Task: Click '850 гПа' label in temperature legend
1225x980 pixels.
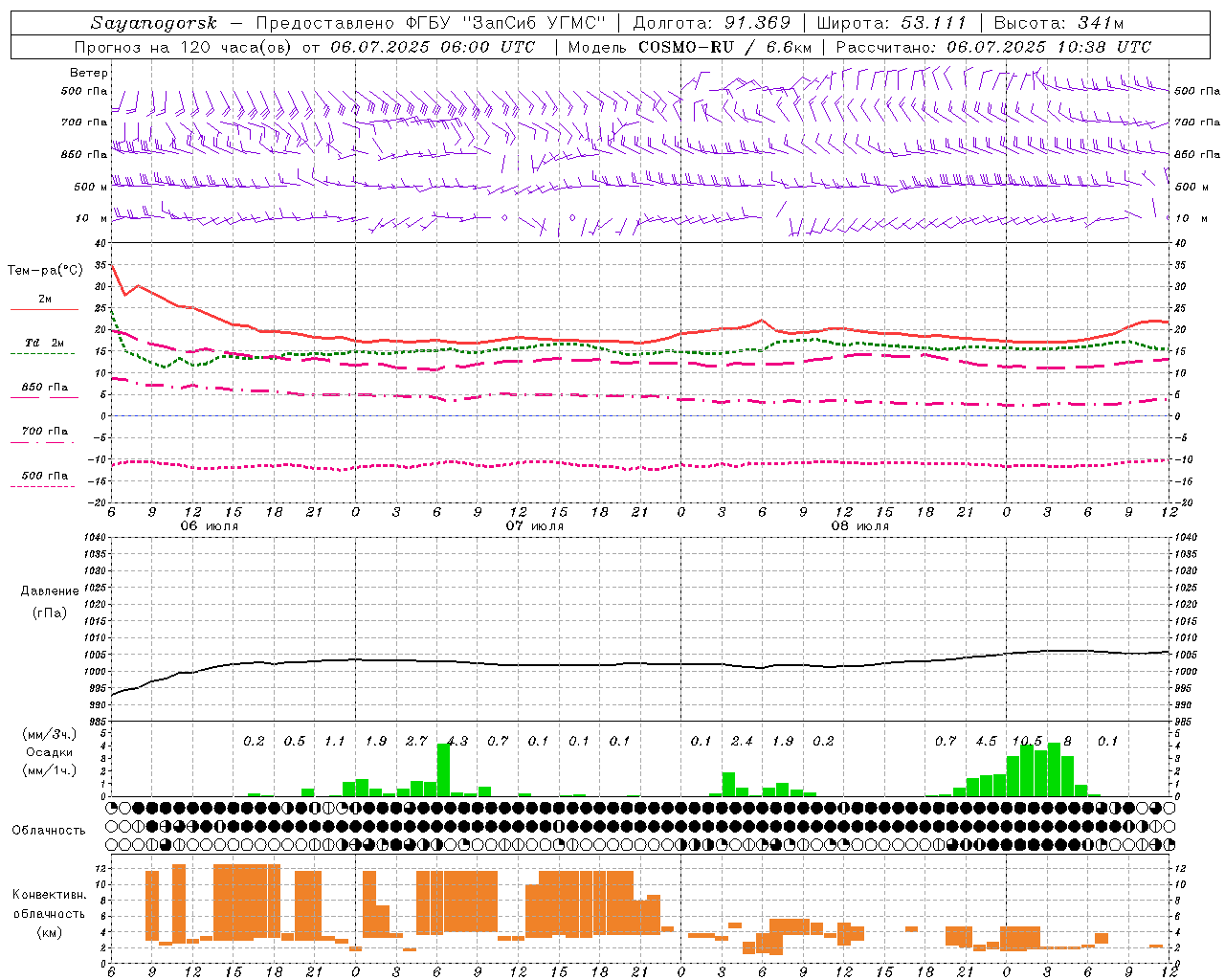Action: (x=45, y=388)
